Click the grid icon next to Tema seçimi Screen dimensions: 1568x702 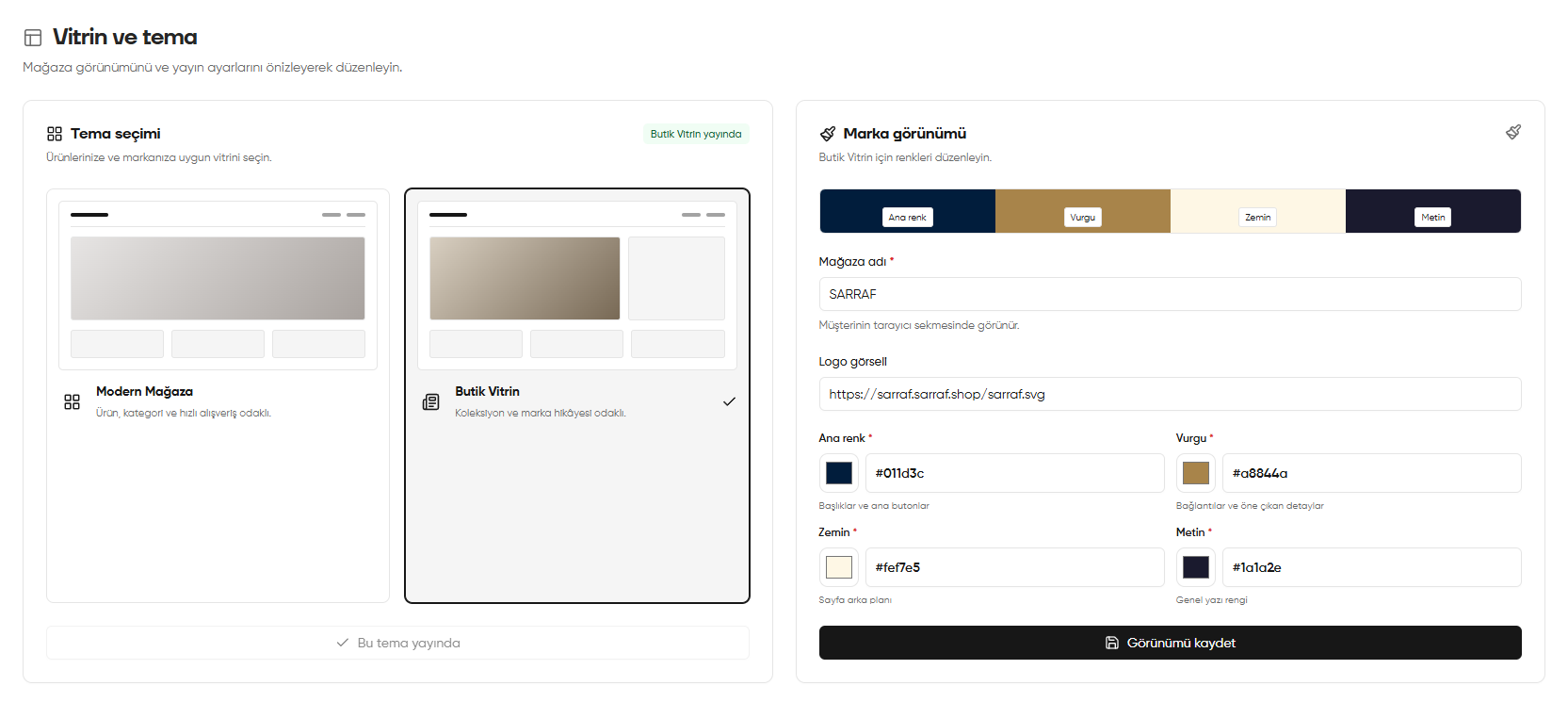[x=55, y=134]
